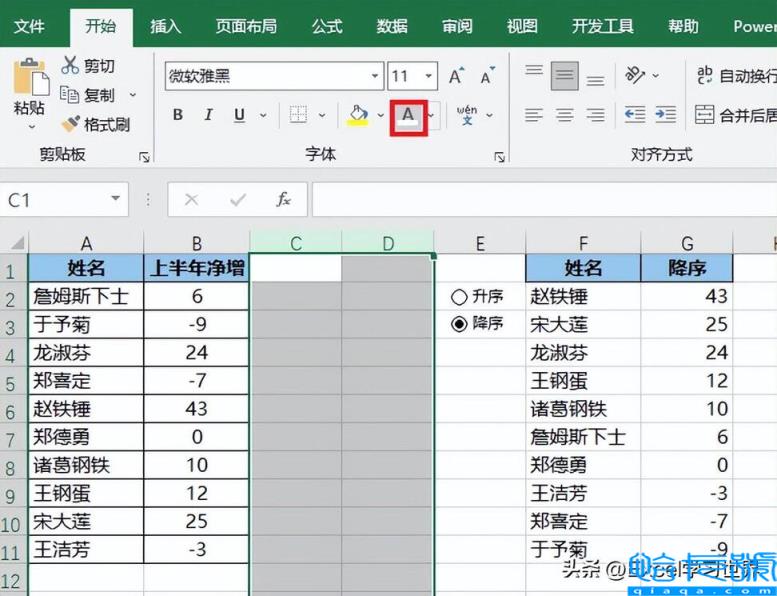777x596 pixels.
Task: Apply font color A button
Action: (408, 117)
